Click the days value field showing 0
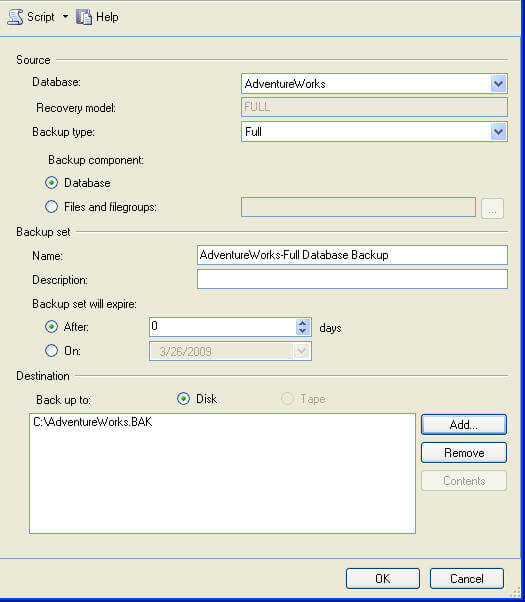Screen dimensions: 525x602 point(223,327)
